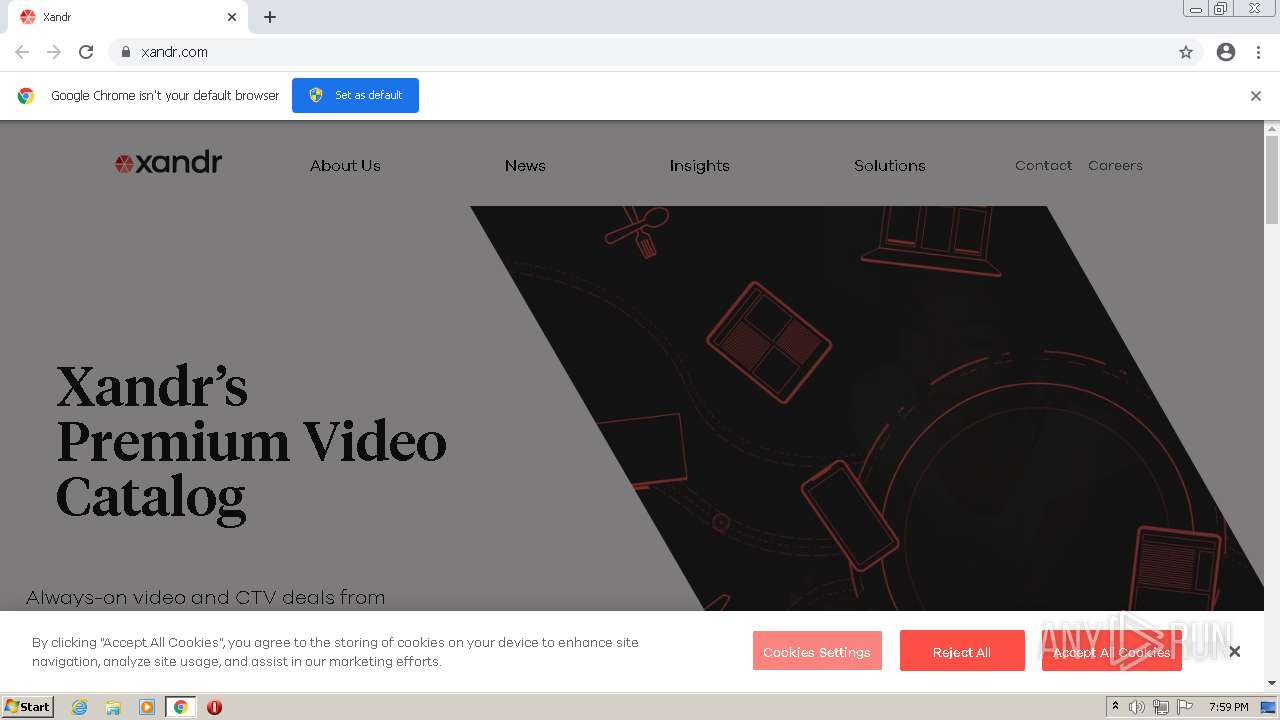Click the hero devices illustration
This screenshot has height=720, width=1280.
(866, 408)
